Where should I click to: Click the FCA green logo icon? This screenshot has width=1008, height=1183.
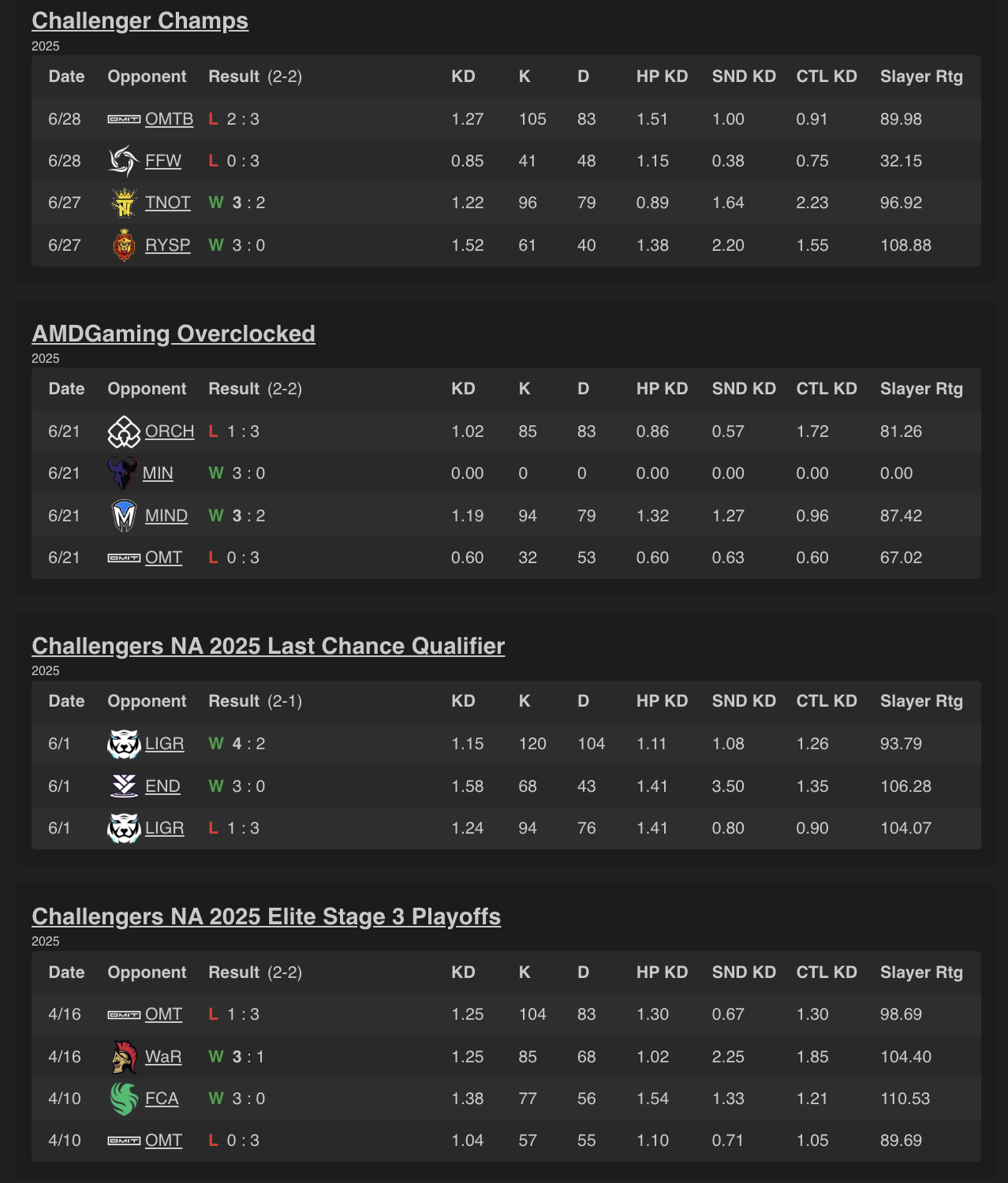124,1099
